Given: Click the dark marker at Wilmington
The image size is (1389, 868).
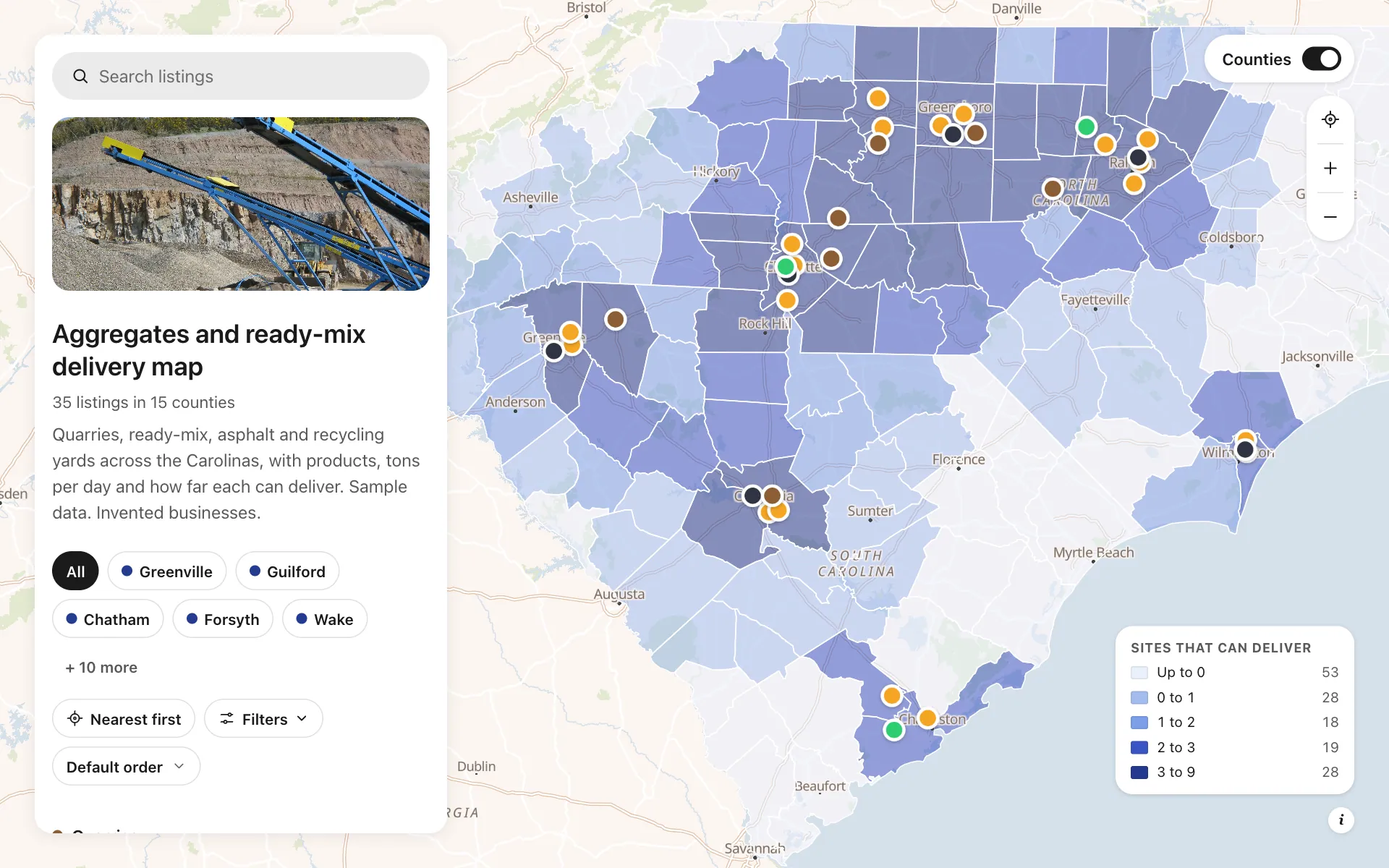Looking at the screenshot, I should click(1245, 450).
